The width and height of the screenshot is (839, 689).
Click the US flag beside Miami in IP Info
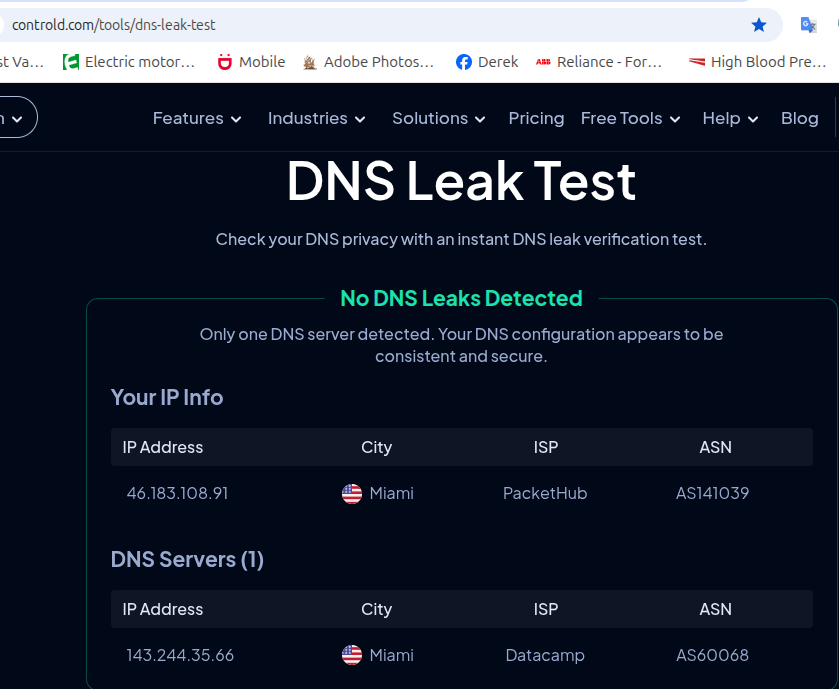coord(352,493)
